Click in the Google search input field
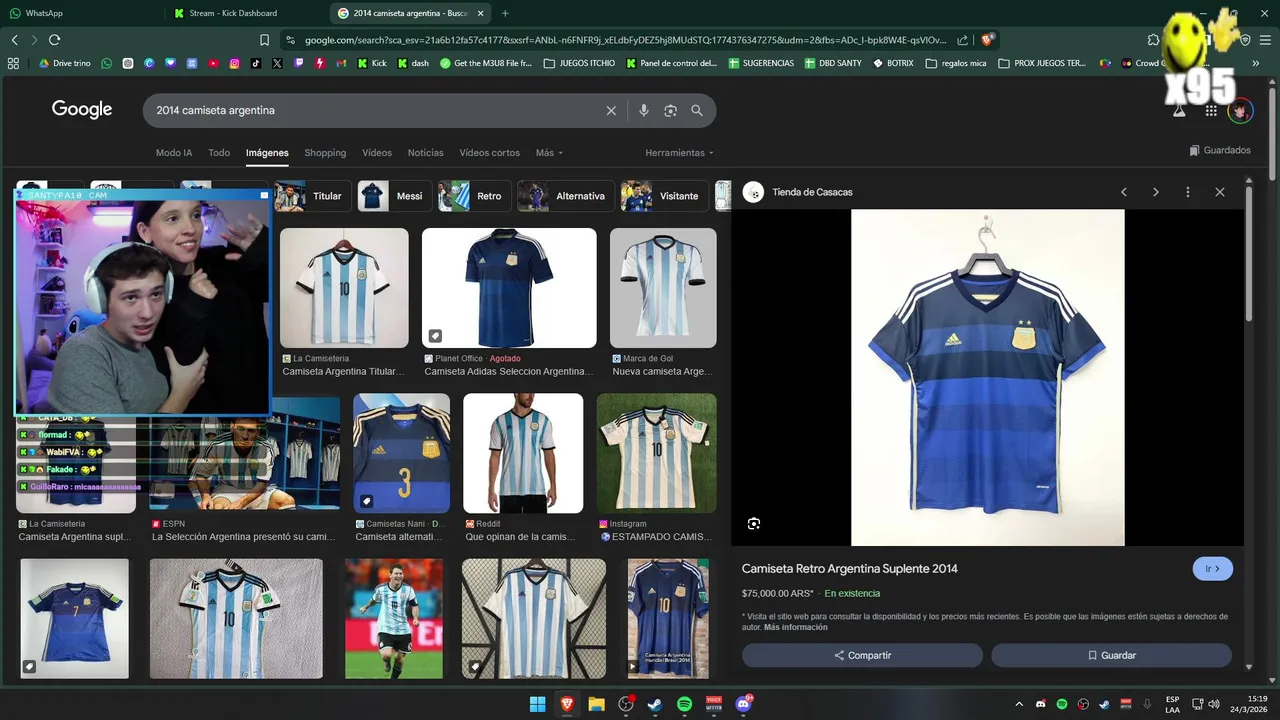1280x720 pixels. (x=375, y=111)
